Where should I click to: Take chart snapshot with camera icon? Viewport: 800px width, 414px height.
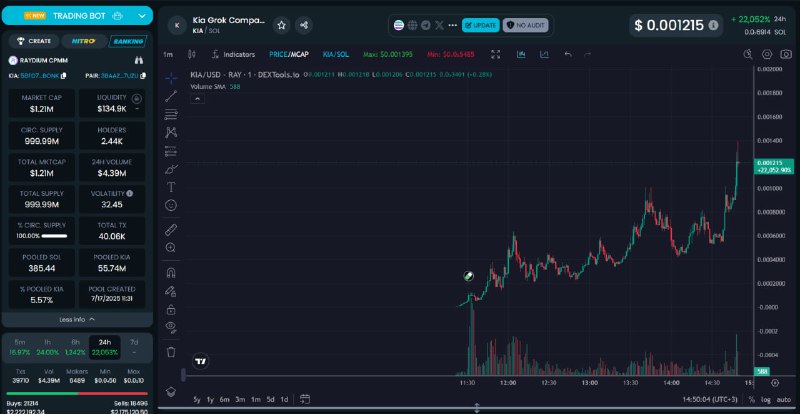786,54
